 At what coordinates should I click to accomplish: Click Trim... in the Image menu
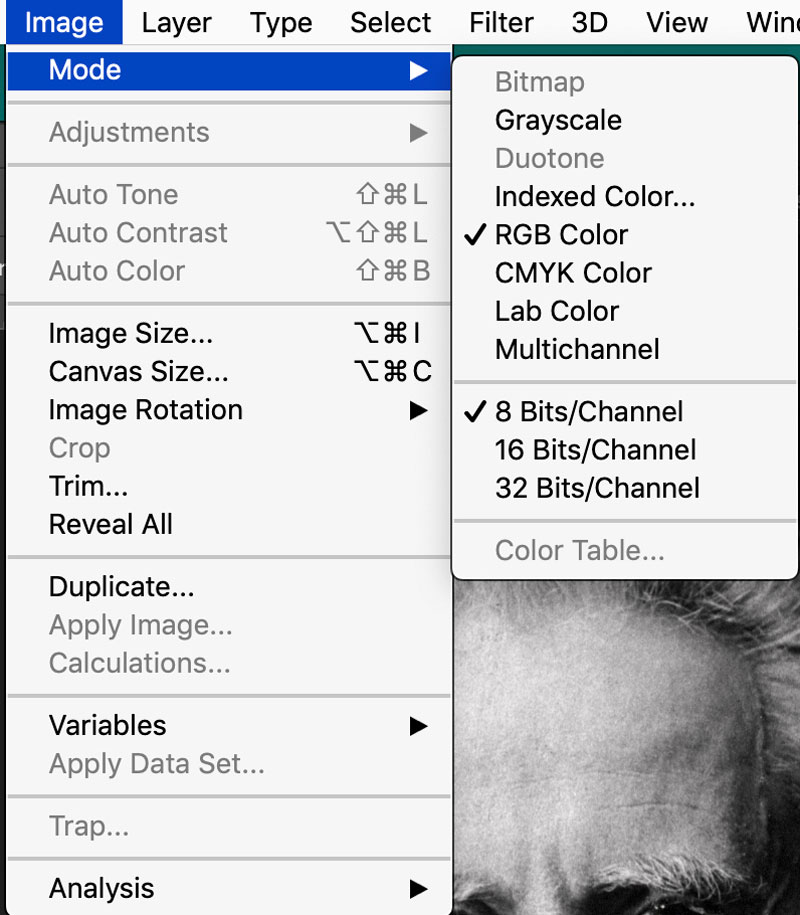pos(88,486)
